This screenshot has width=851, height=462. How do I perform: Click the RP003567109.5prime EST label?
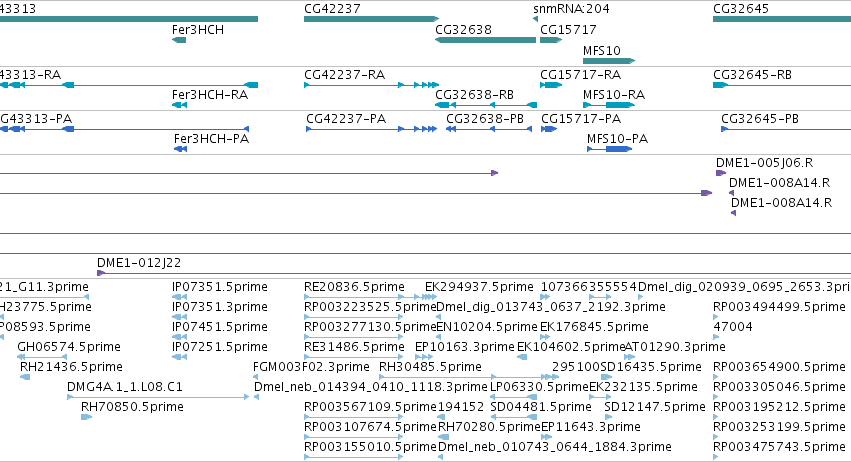tap(370, 407)
